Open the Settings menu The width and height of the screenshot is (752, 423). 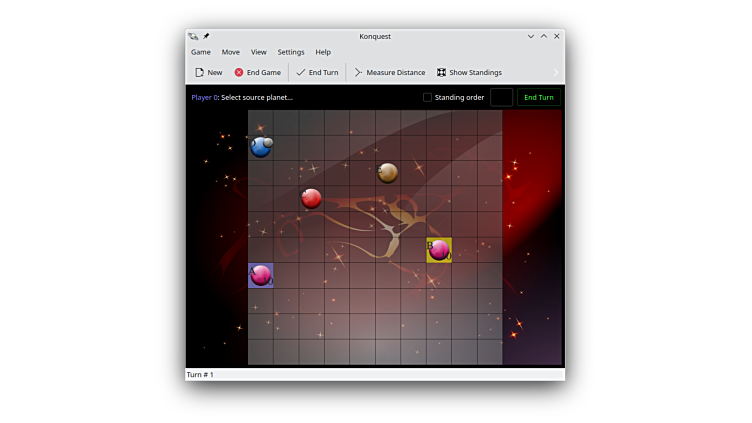point(291,52)
